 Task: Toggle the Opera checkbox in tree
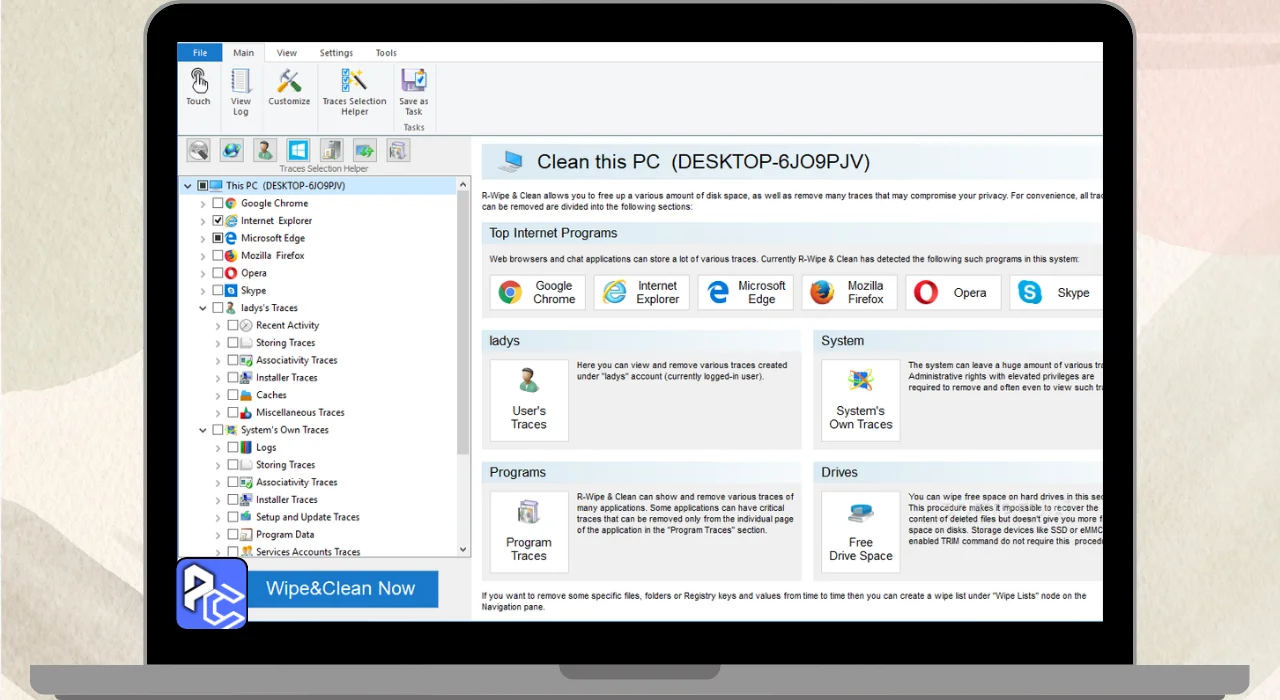coord(218,273)
